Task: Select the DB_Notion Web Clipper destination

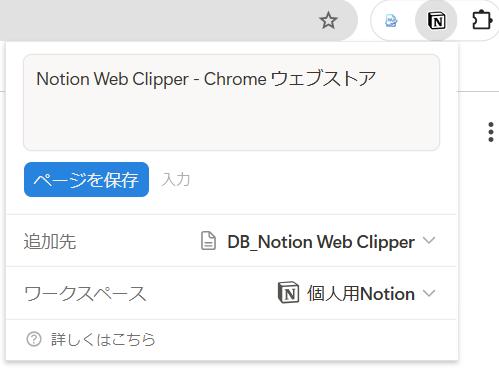Action: (321, 242)
